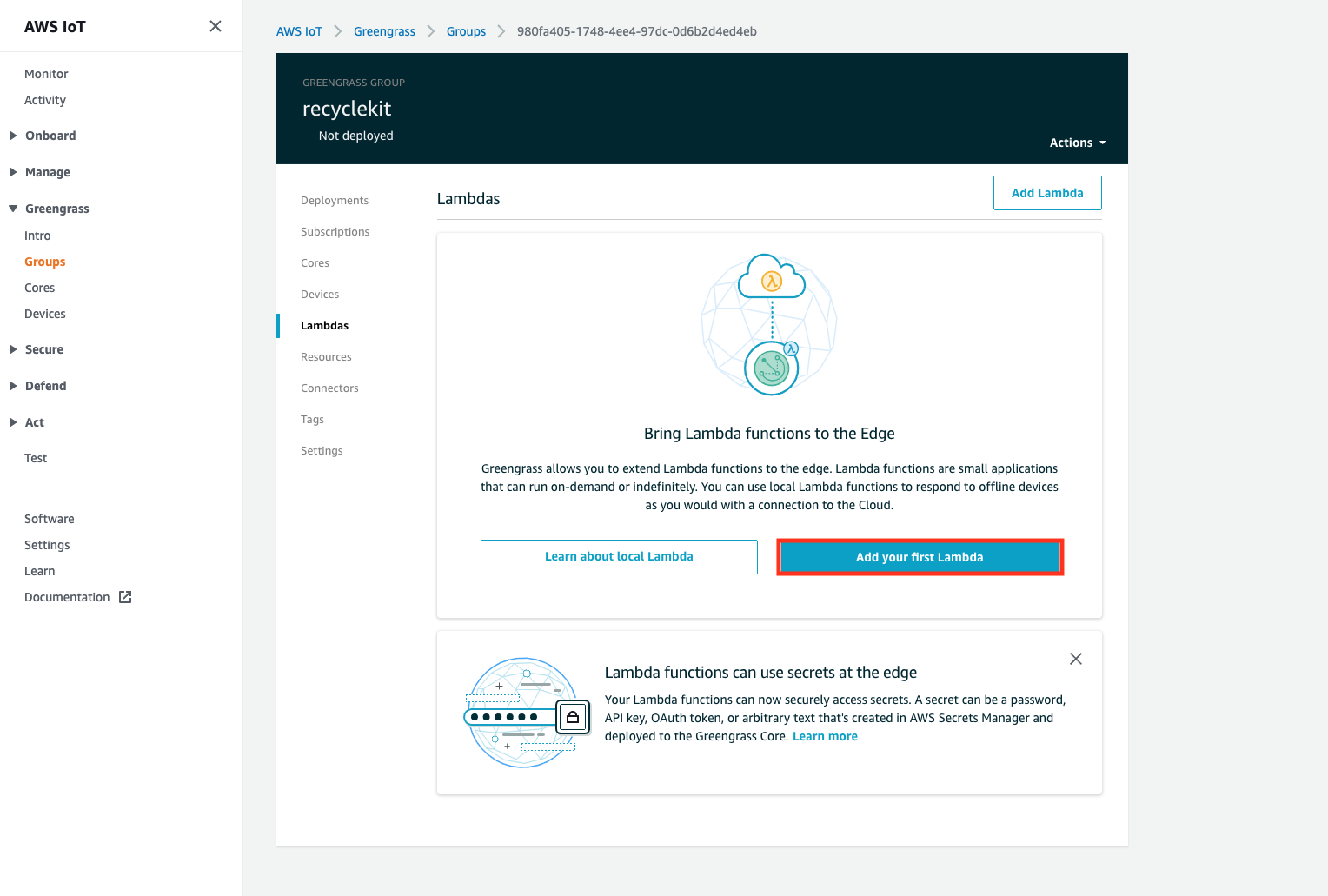
Task: Switch to the group Cores tab
Action: point(315,263)
